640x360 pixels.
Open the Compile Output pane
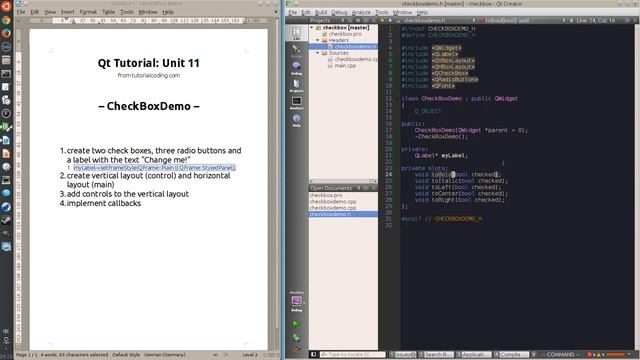click(510, 354)
